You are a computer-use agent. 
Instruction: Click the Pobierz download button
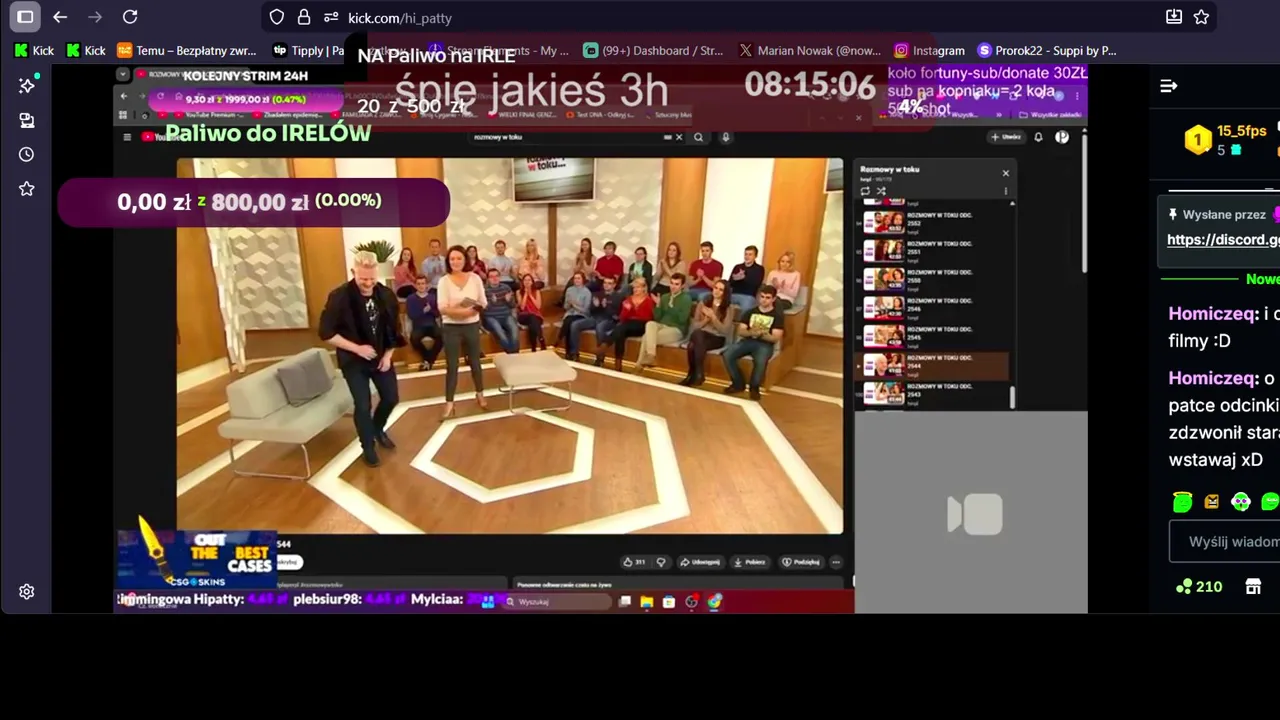point(750,562)
